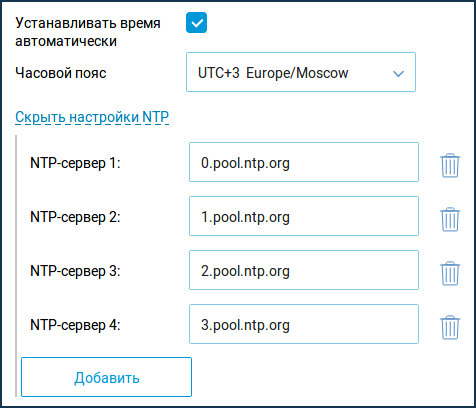476x408 pixels.
Task: Click the 'Часовой пояс' label text
Action: click(x=61, y=73)
